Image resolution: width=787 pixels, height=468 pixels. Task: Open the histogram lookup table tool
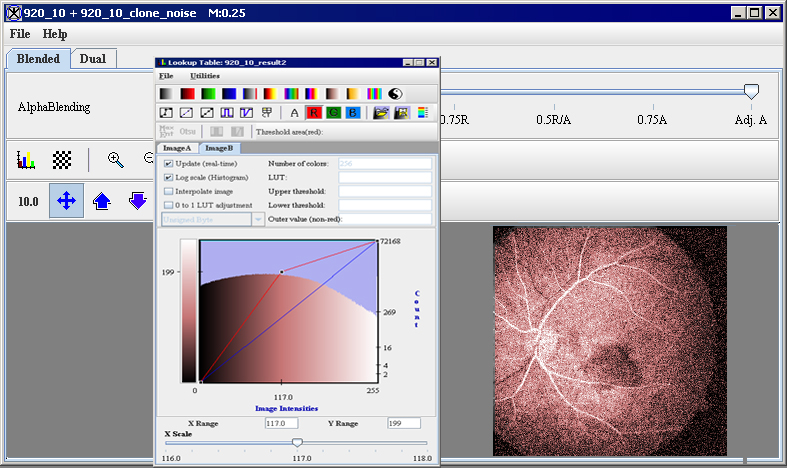(27, 159)
